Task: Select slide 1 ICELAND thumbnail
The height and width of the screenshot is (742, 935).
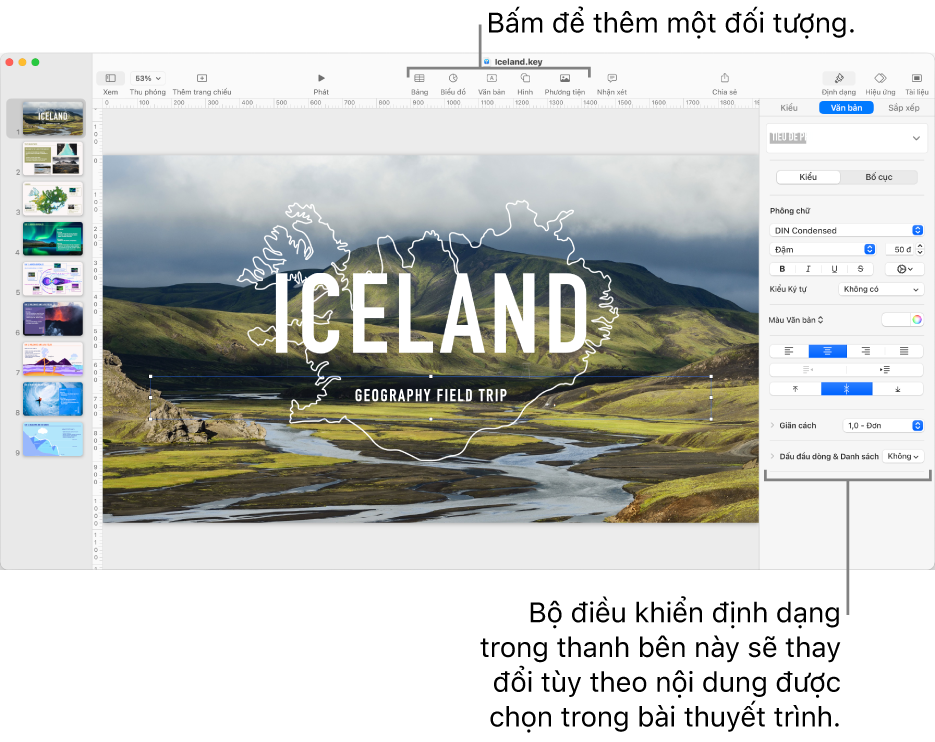Action: pyautogui.click(x=53, y=118)
